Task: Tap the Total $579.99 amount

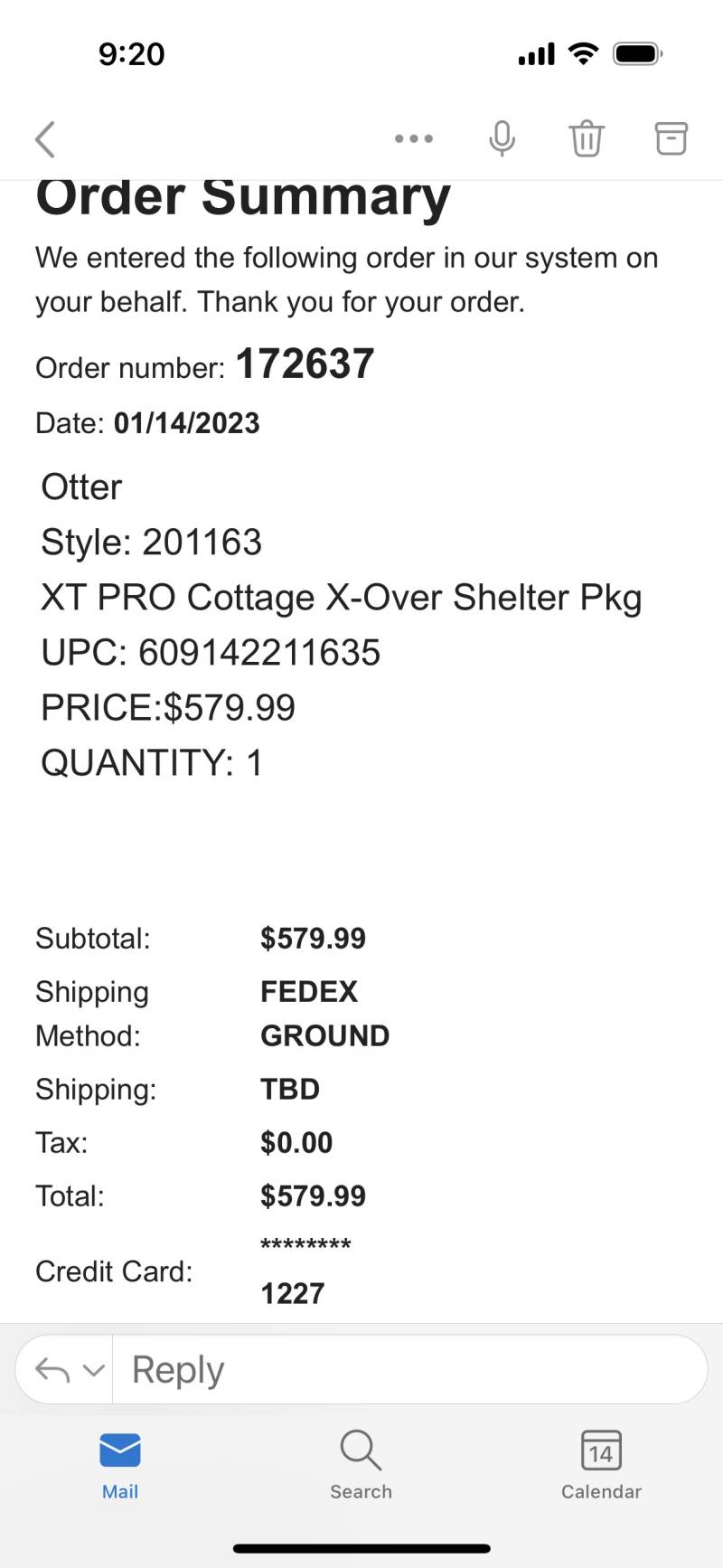Action: point(313,1196)
